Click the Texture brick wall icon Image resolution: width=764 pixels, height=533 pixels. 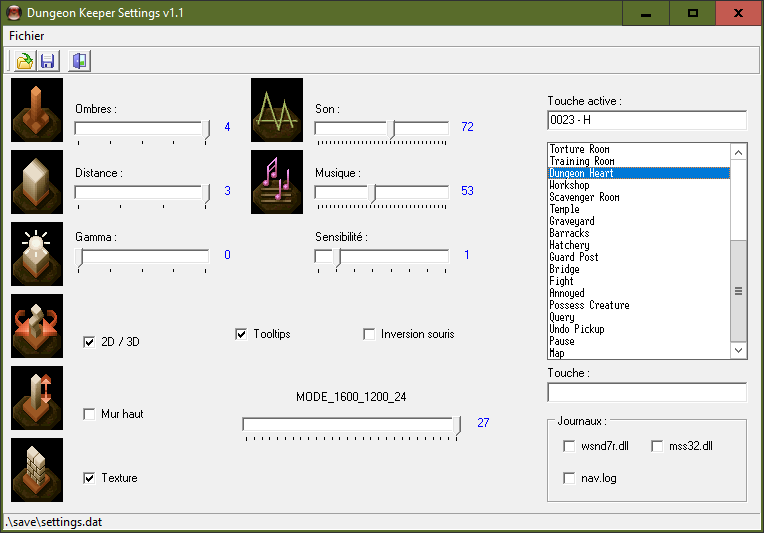tap(37, 470)
